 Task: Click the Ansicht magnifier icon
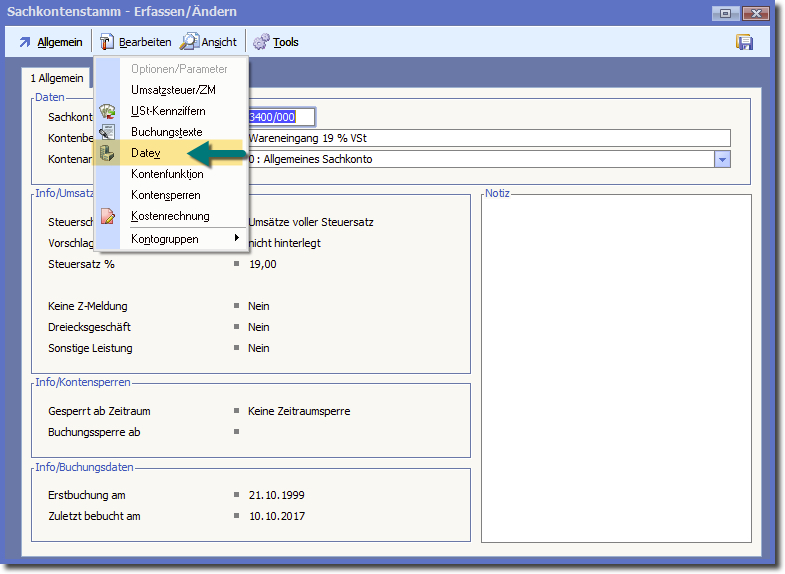click(188, 42)
